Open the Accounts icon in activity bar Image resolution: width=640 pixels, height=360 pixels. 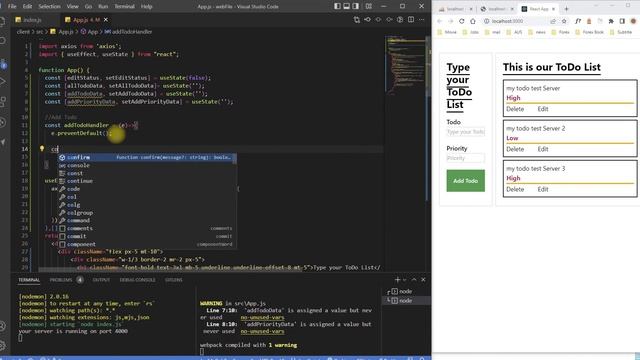[x=3, y=326]
